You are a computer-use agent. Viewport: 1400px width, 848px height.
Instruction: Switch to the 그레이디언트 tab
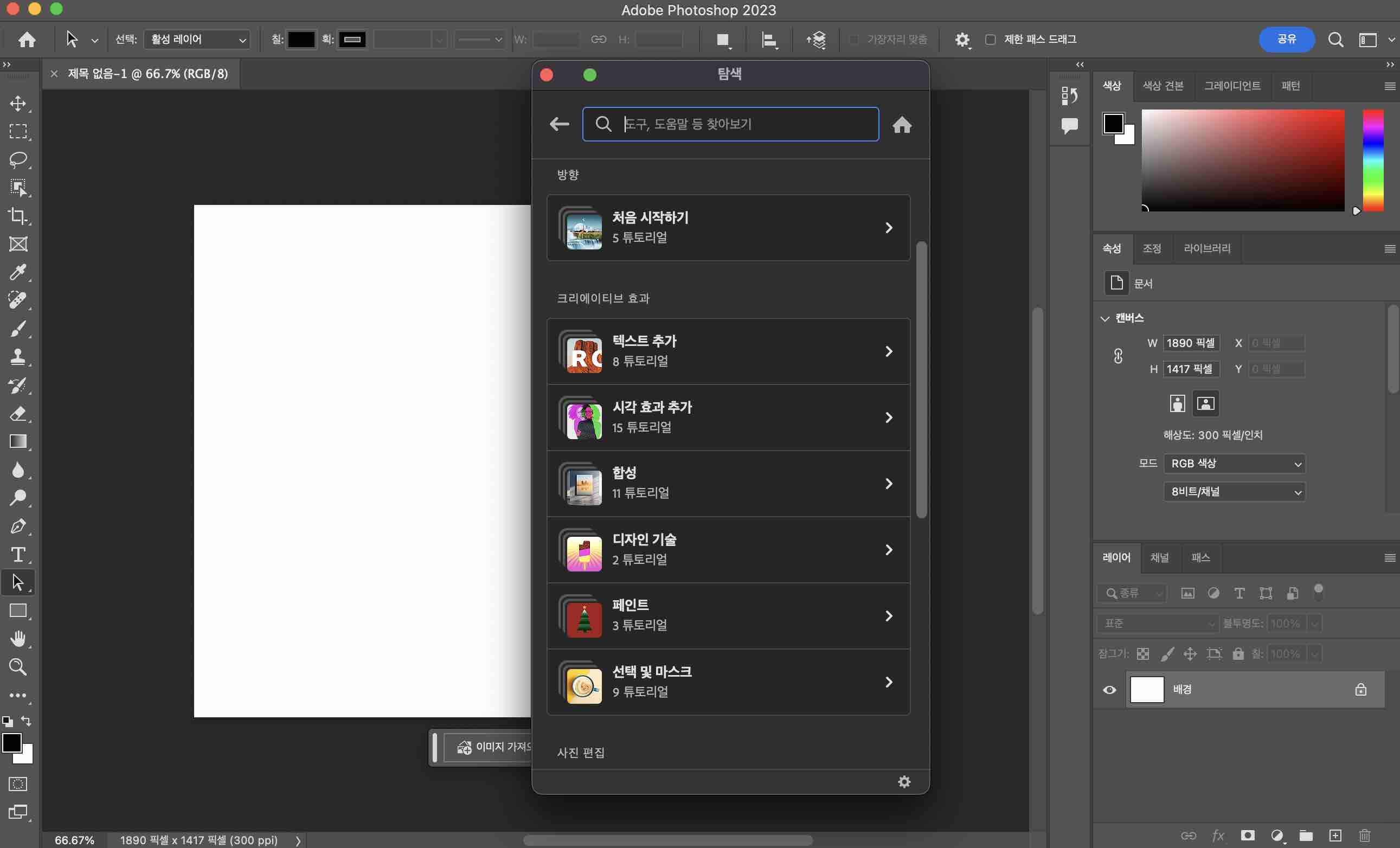coord(1232,86)
